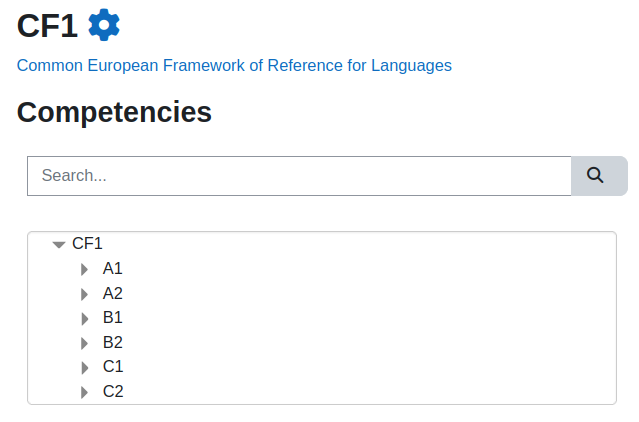Screen dimensions: 639x422
Task: Expand the B1 competency arrow
Action: point(84,319)
